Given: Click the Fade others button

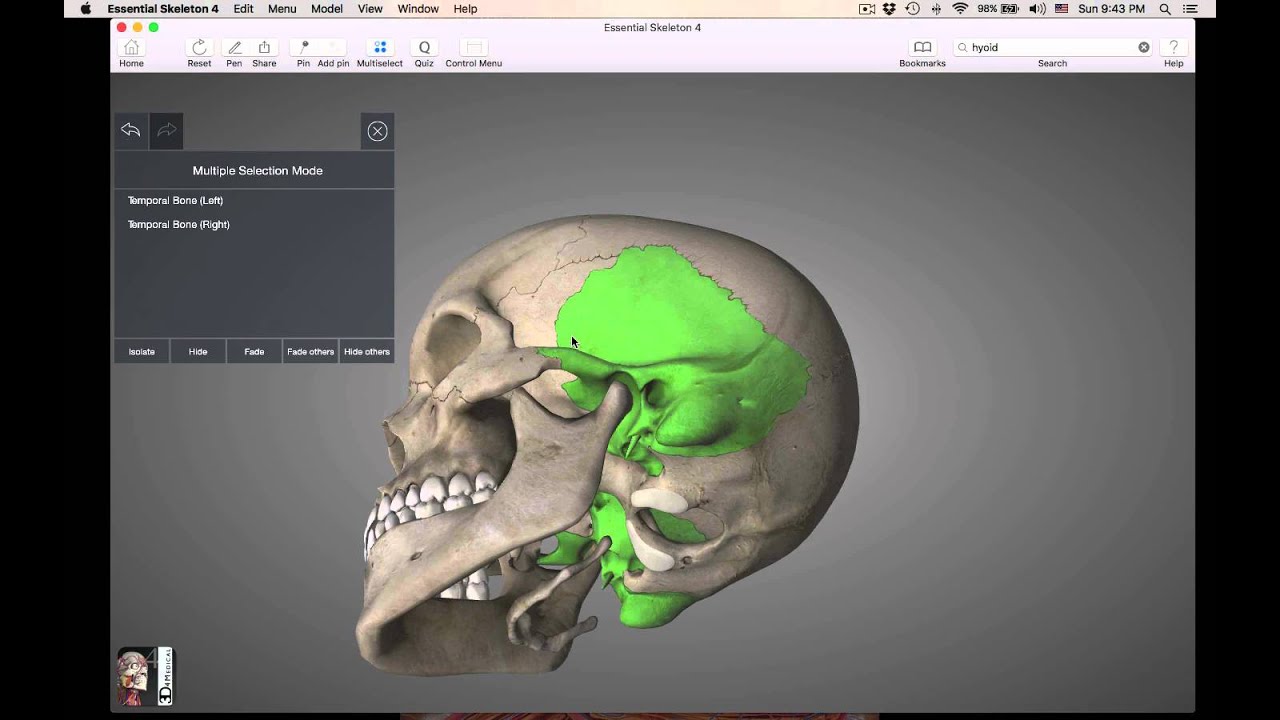Looking at the screenshot, I should pyautogui.click(x=310, y=351).
